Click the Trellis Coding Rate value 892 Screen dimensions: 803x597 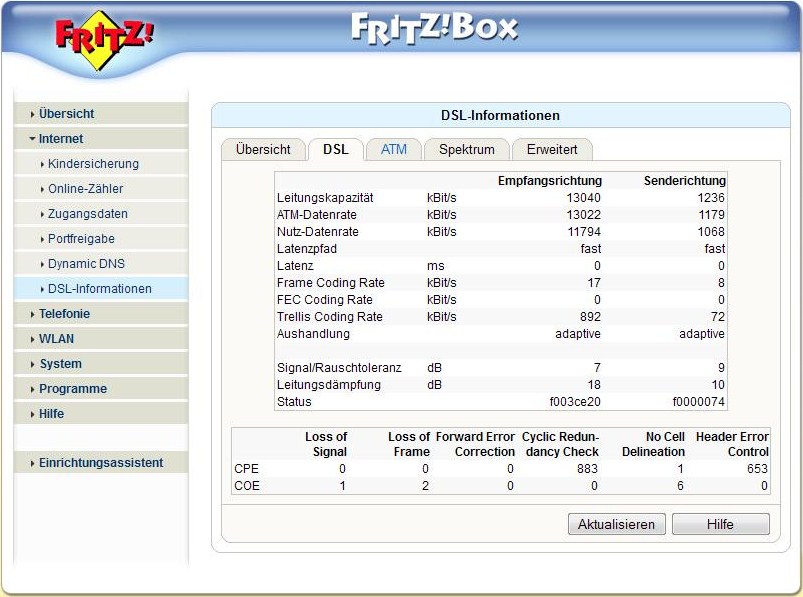click(590, 316)
